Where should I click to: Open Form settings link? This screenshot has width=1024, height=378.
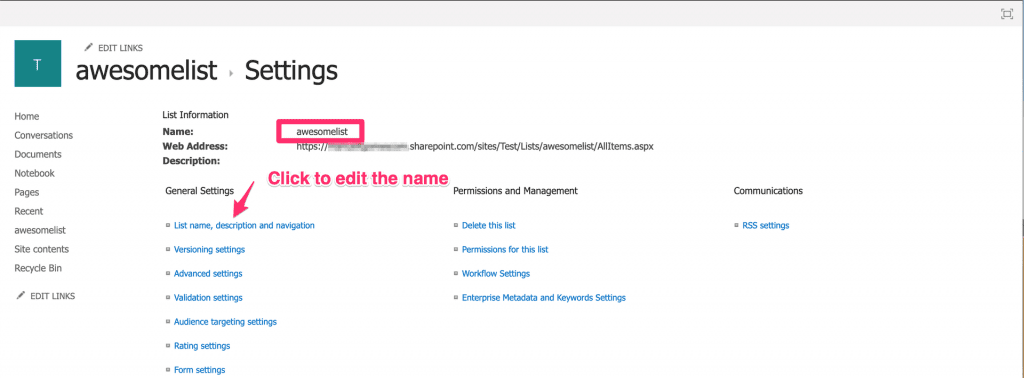(x=199, y=370)
